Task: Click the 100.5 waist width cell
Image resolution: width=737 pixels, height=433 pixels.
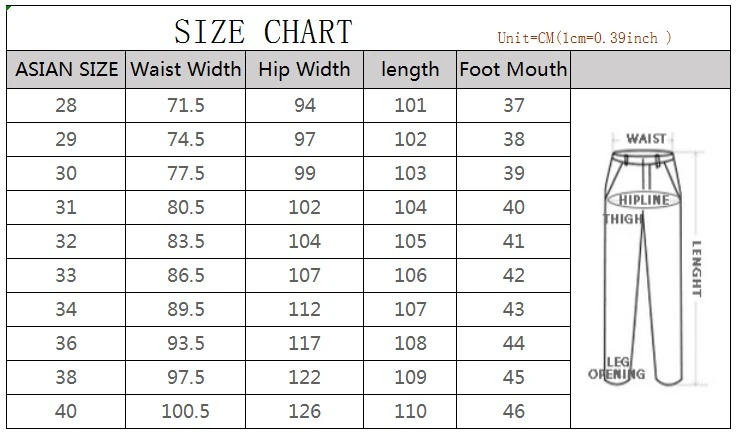Action: click(186, 411)
